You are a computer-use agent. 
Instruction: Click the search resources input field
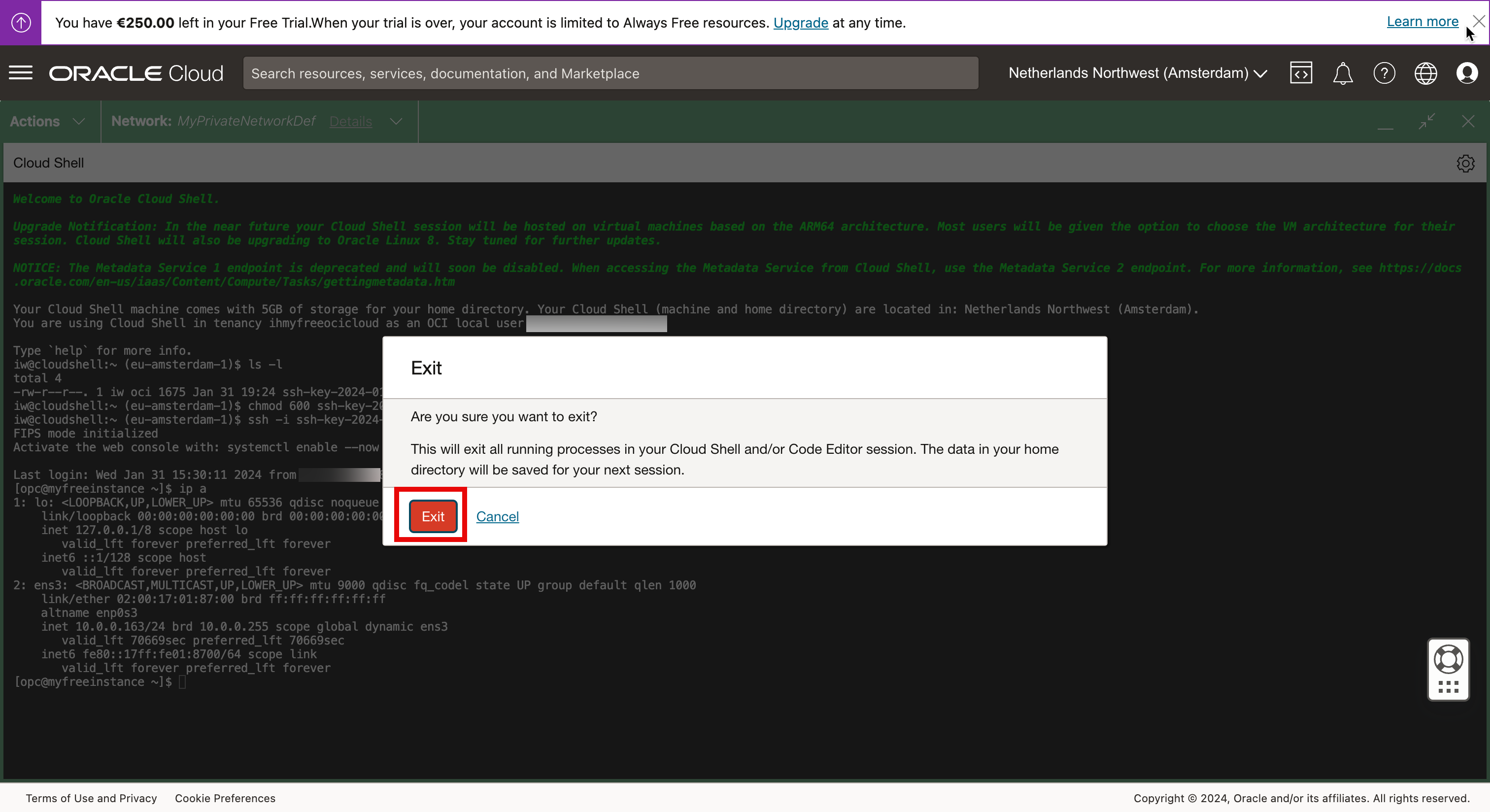610,73
